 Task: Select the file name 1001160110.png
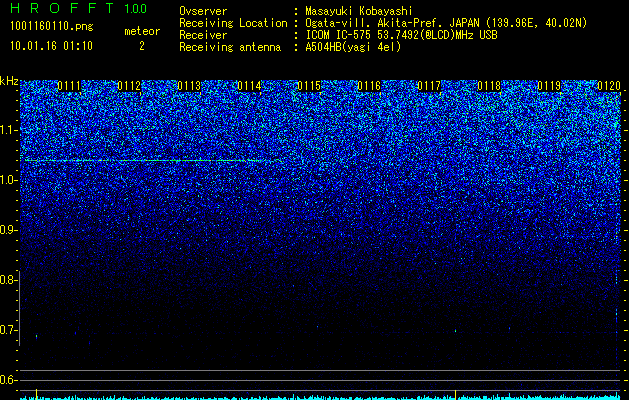coord(51,26)
